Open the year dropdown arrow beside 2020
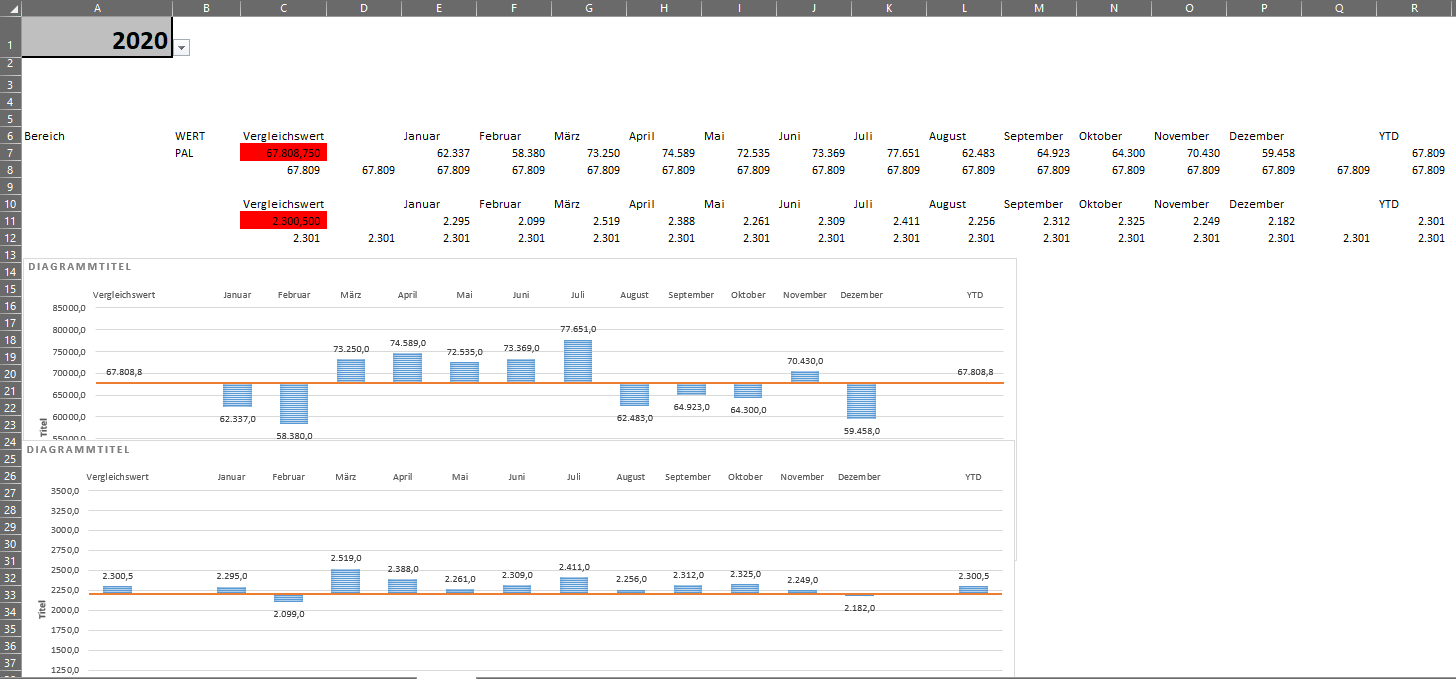 [x=181, y=47]
